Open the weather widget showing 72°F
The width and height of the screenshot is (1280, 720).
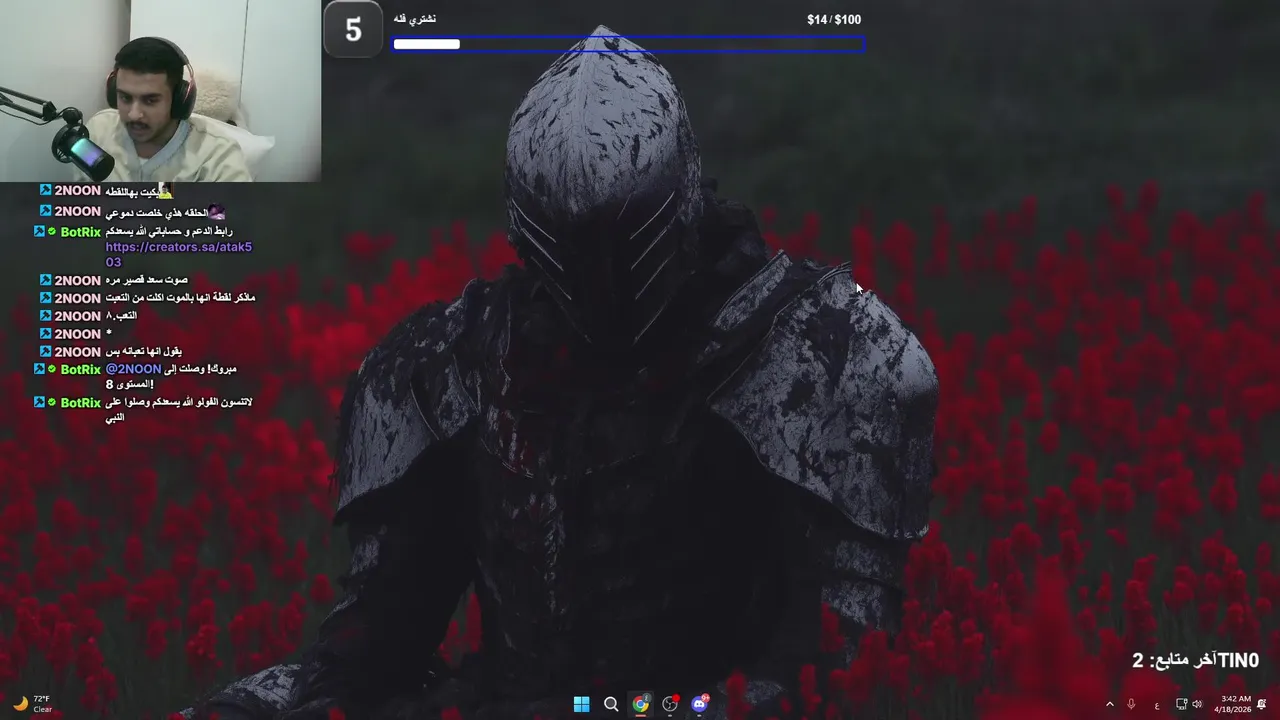tap(31, 704)
